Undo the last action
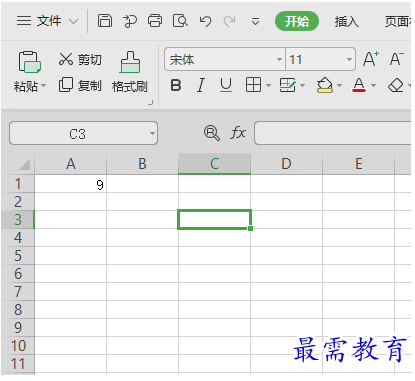 pyautogui.click(x=205, y=21)
